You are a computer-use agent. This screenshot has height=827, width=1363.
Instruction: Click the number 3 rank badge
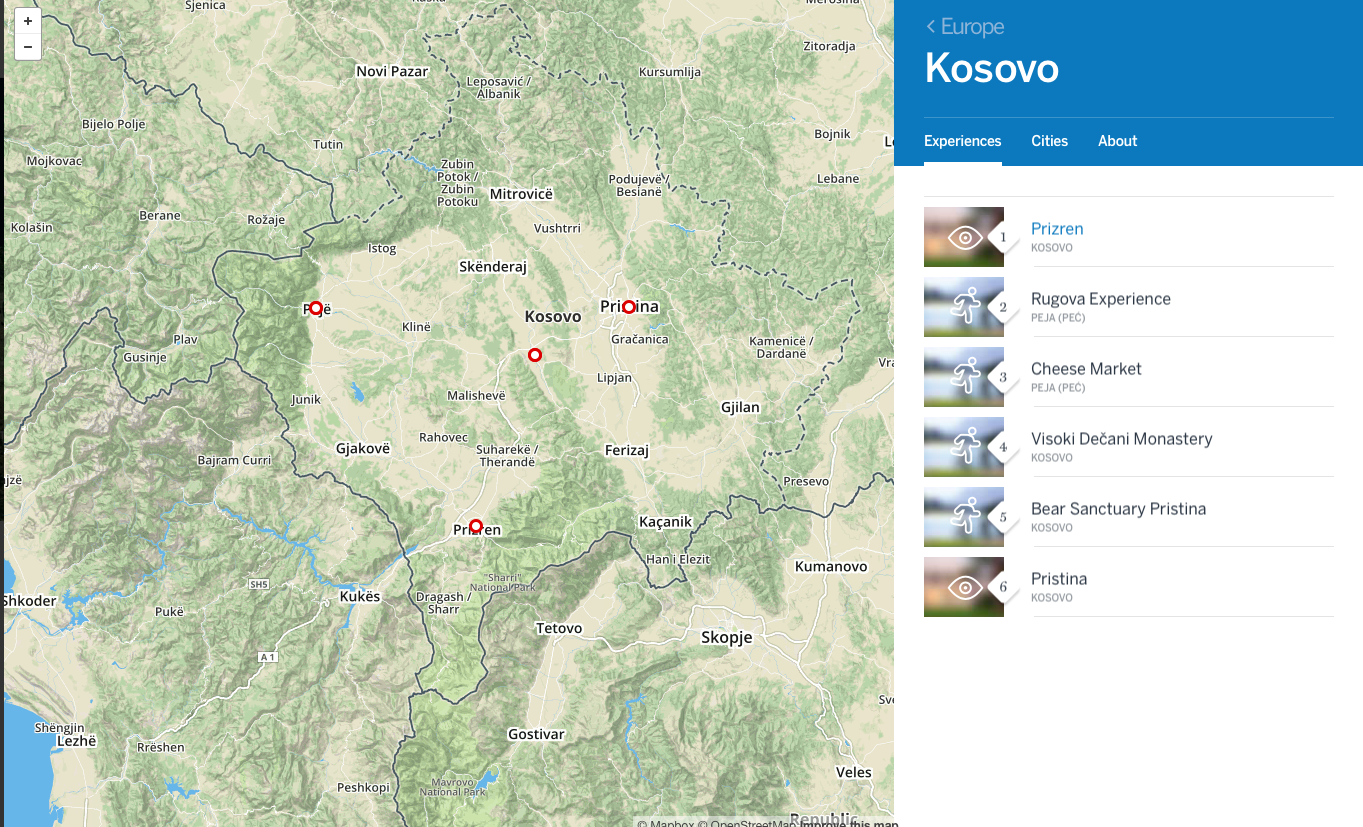pos(1003,378)
